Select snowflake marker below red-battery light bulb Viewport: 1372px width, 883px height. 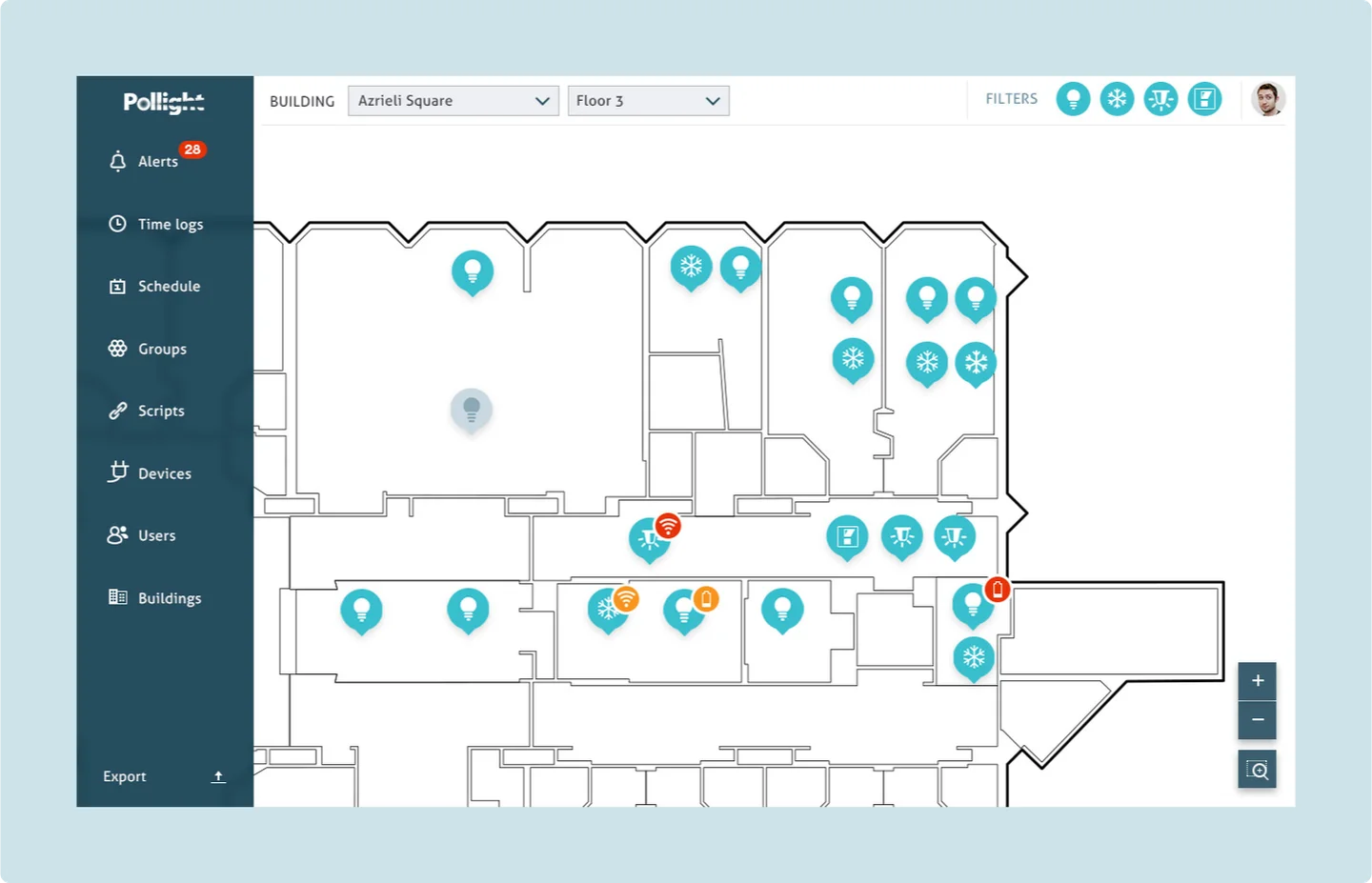tap(974, 658)
